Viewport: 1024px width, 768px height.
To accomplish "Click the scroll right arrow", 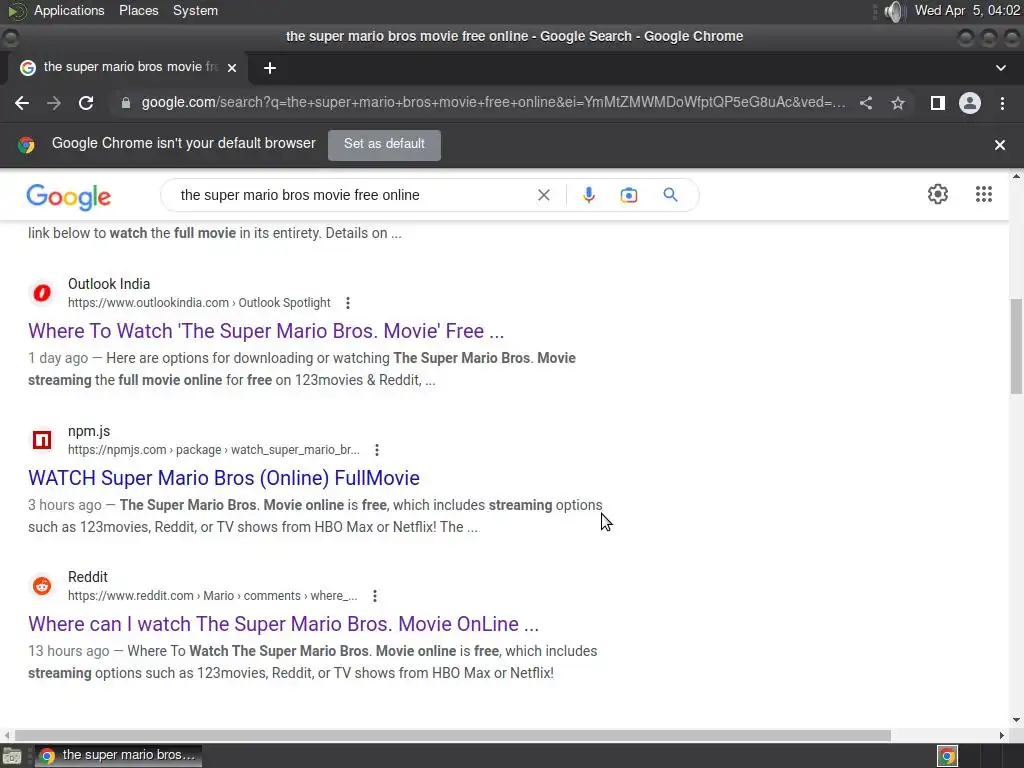I will (1002, 735).
